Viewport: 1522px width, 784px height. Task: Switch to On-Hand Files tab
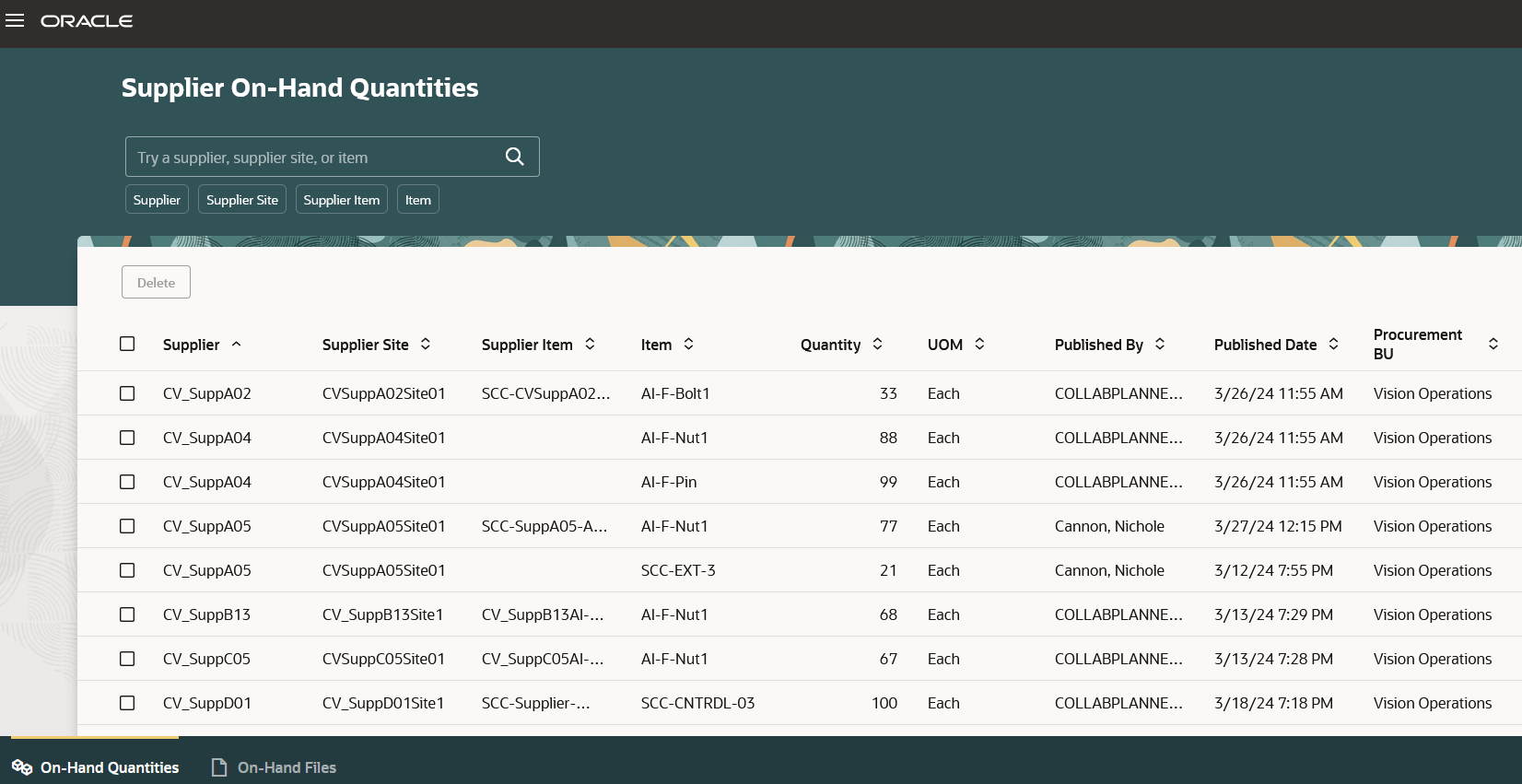[274, 767]
